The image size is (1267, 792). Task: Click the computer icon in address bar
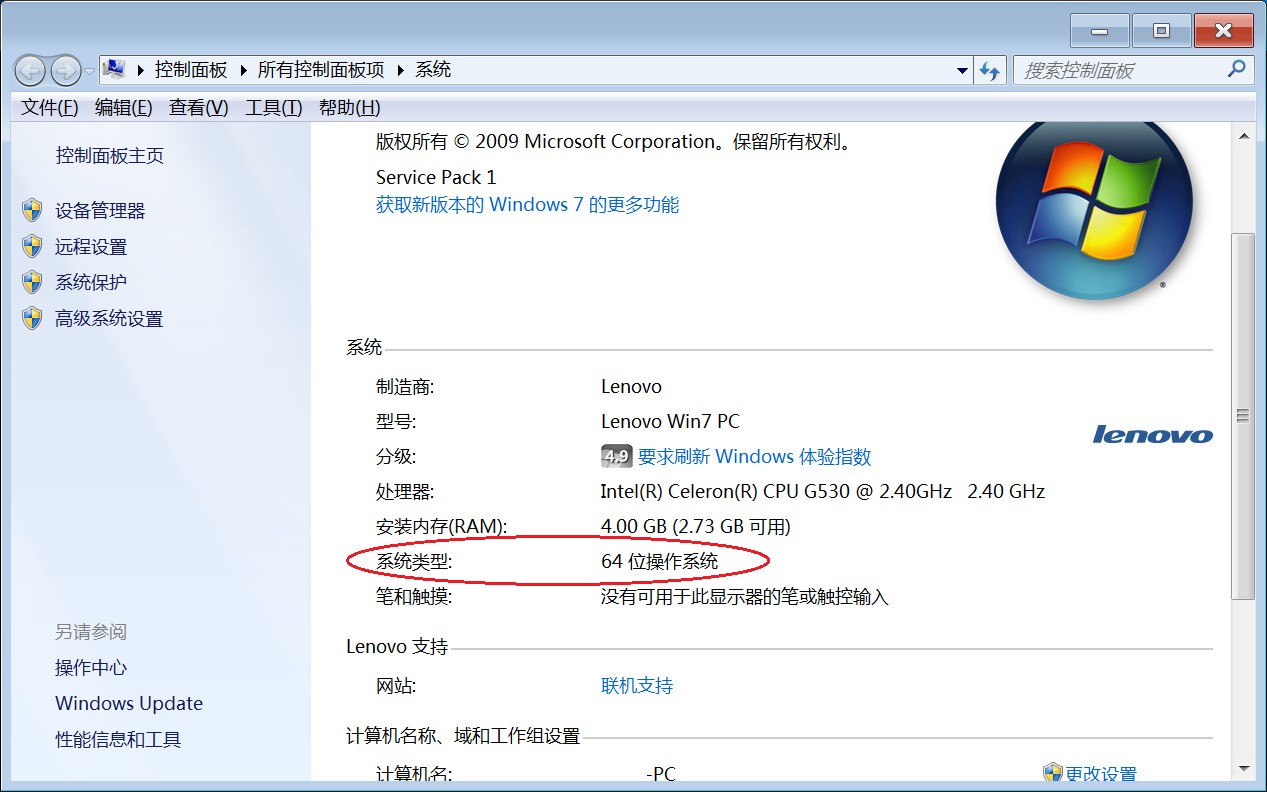click(x=115, y=69)
